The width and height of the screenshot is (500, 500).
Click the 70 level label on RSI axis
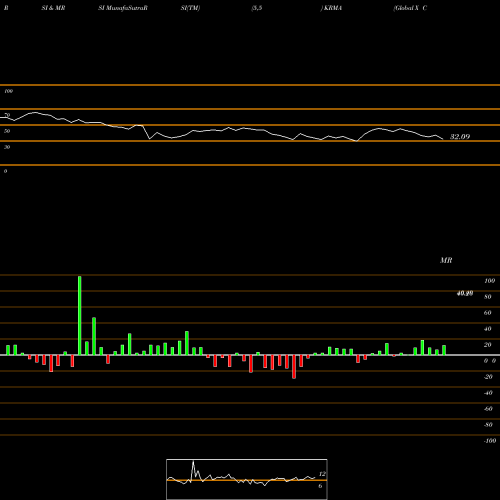click(x=7, y=115)
